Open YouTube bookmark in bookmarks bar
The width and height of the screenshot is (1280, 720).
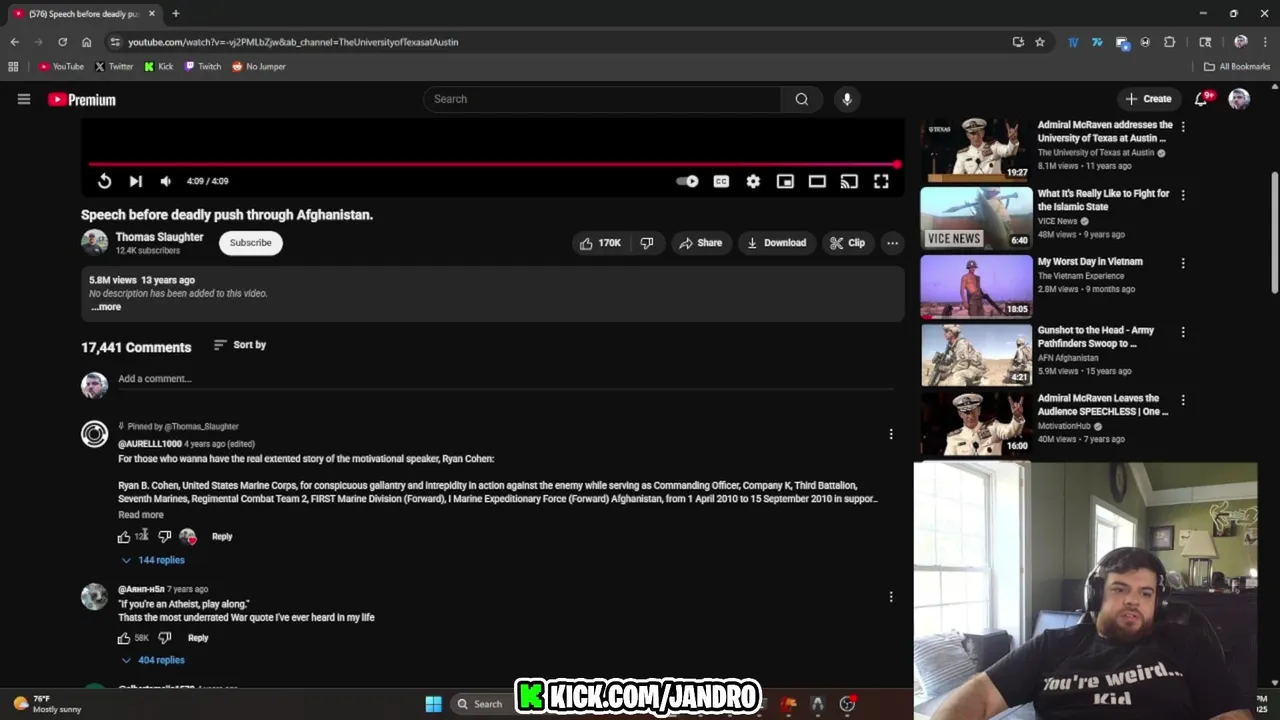(61, 67)
